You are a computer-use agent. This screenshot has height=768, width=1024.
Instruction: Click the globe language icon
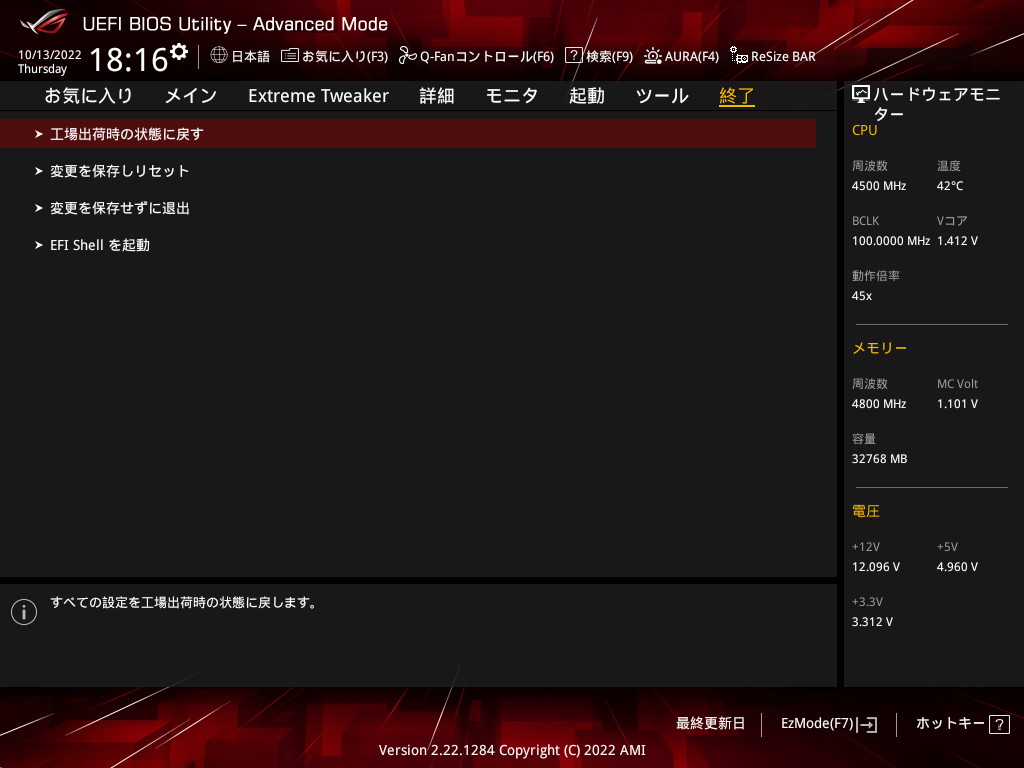[219, 55]
